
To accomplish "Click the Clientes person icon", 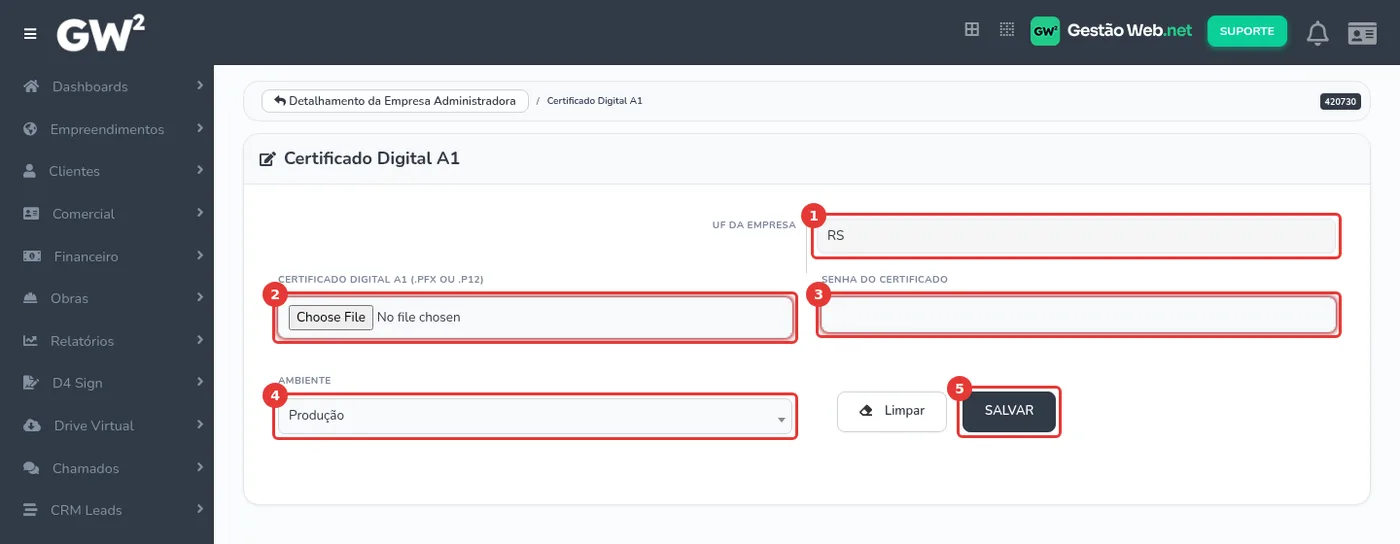I will click(x=30, y=171).
